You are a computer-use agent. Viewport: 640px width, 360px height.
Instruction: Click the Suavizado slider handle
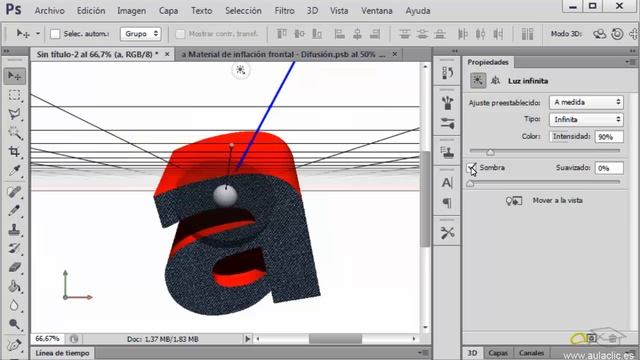[x=470, y=184]
